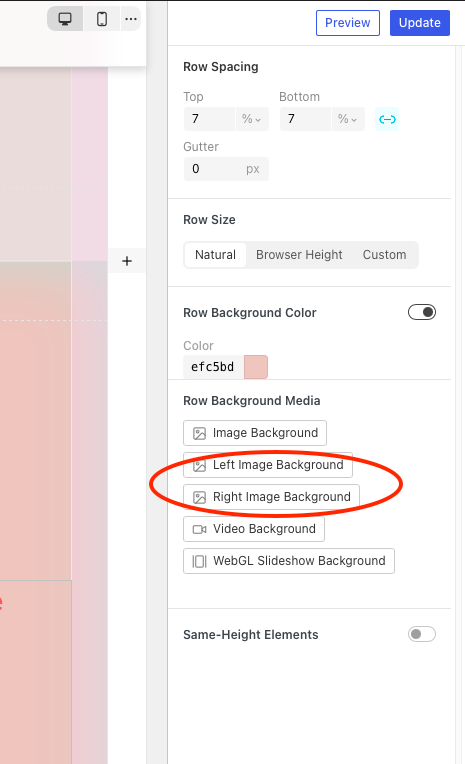The width and height of the screenshot is (465, 764).
Task: Click the Right Image Background button
Action: 271,497
